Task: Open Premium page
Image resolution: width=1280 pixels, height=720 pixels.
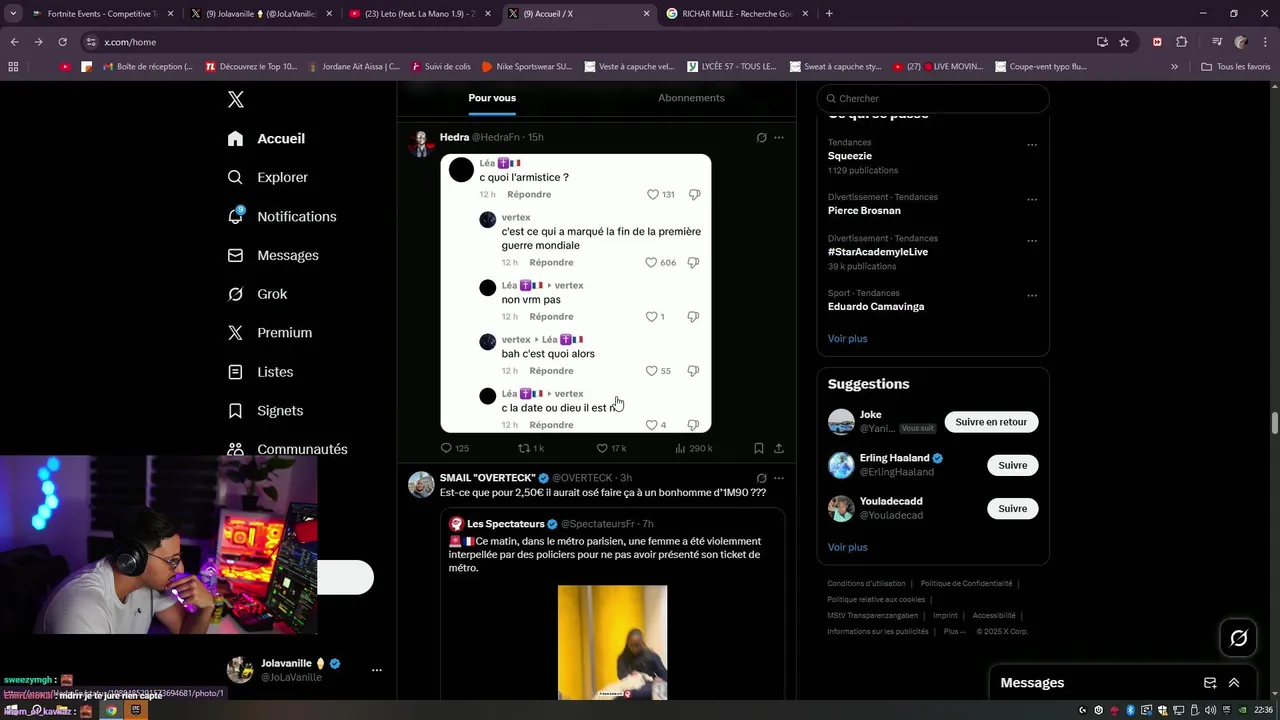Action: click(x=269, y=333)
